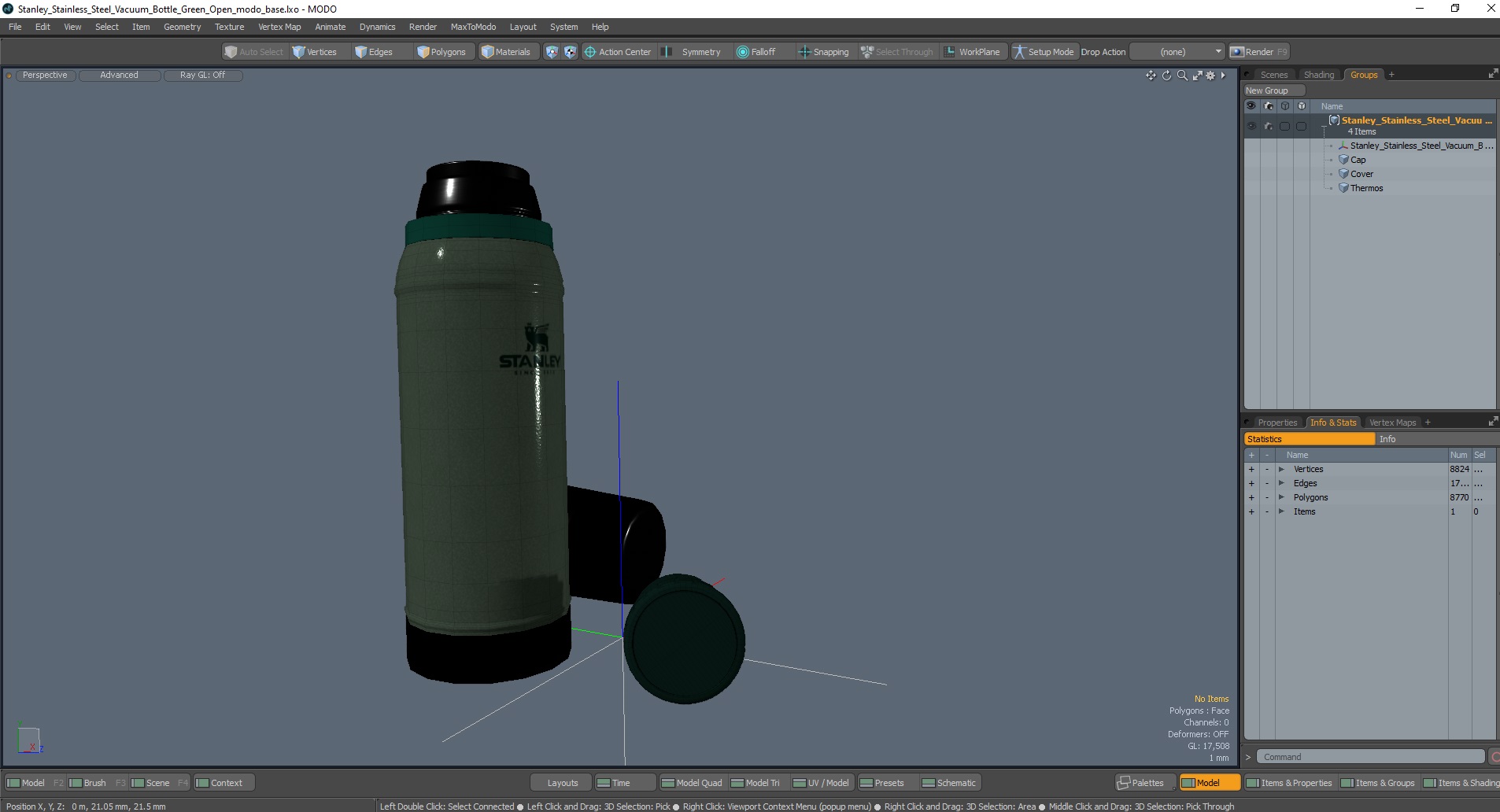Viewport: 1500px width, 812px height.
Task: Expand the Polygons statistics row
Action: 1281,498
